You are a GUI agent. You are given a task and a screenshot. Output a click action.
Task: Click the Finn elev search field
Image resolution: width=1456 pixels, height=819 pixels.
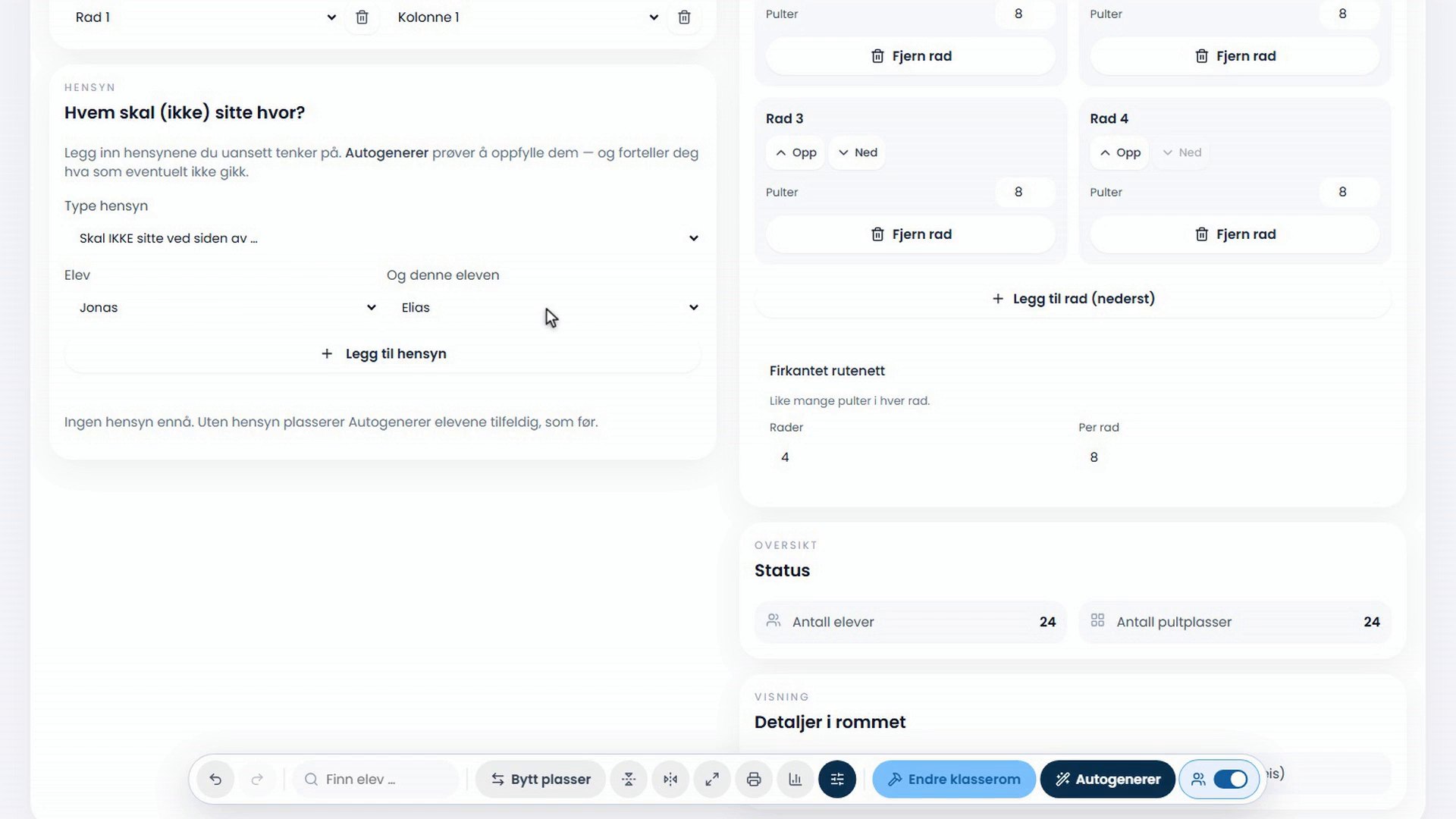point(376,779)
